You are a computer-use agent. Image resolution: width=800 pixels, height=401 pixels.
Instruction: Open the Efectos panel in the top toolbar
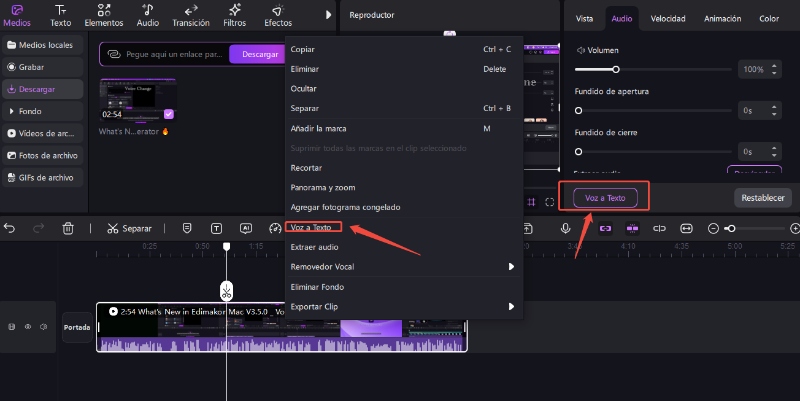point(277,14)
